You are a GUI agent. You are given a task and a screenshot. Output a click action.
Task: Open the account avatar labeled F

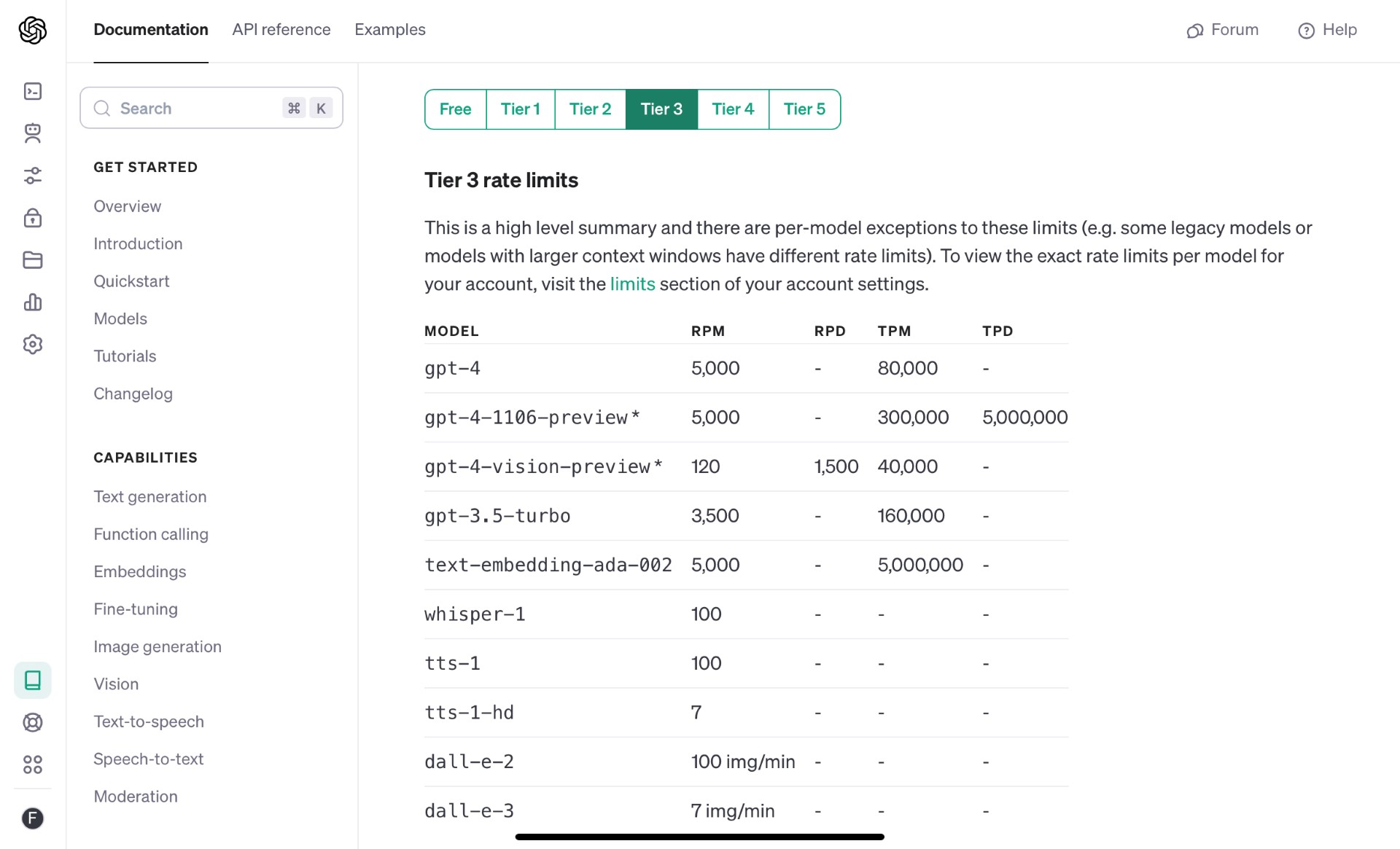33,818
